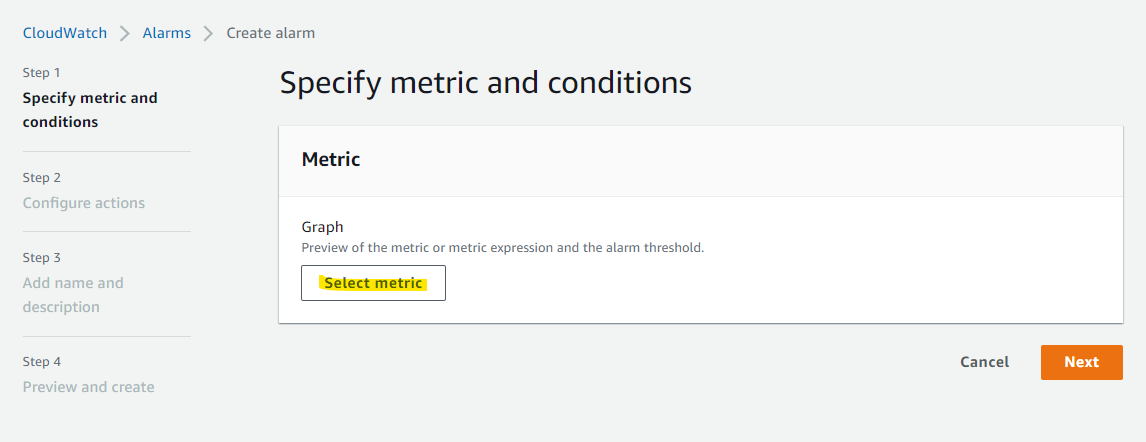1146x442 pixels.
Task: Cancel the alarm creation
Action: [x=984, y=362]
